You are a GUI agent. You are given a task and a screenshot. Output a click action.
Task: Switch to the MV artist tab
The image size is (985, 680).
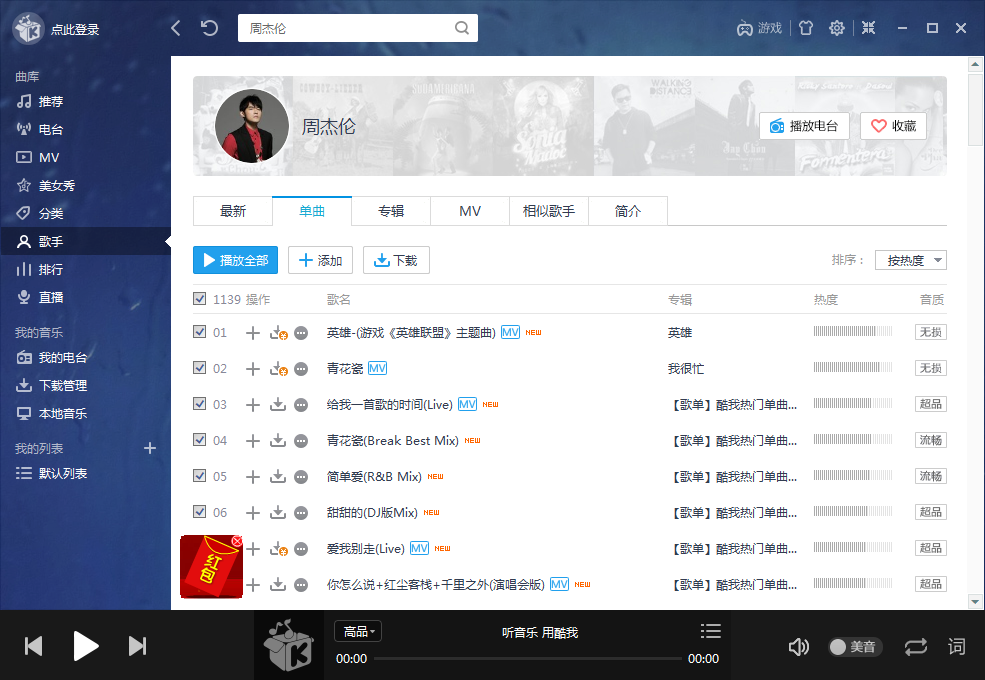(470, 211)
